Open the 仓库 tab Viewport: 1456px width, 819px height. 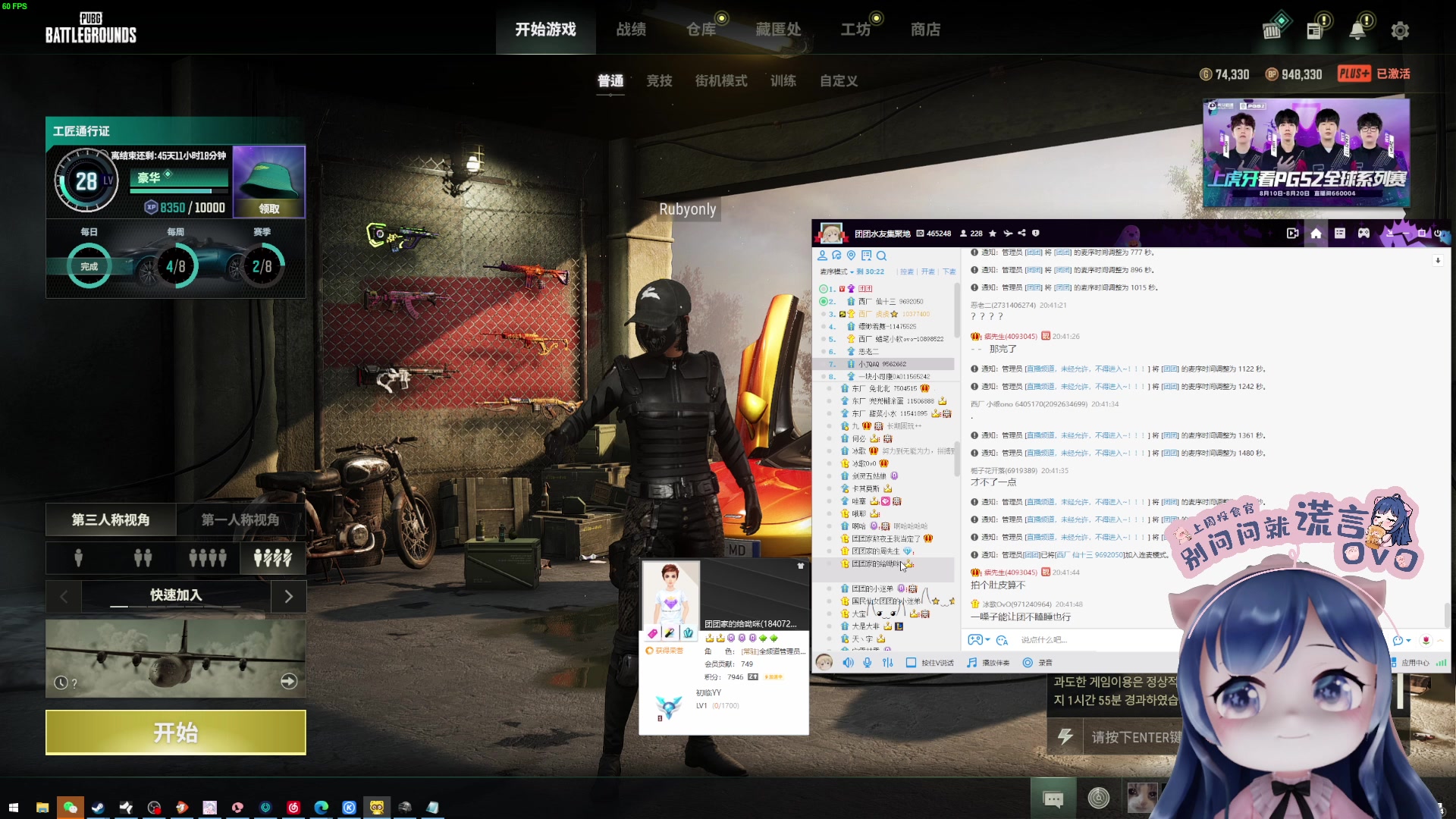701,30
